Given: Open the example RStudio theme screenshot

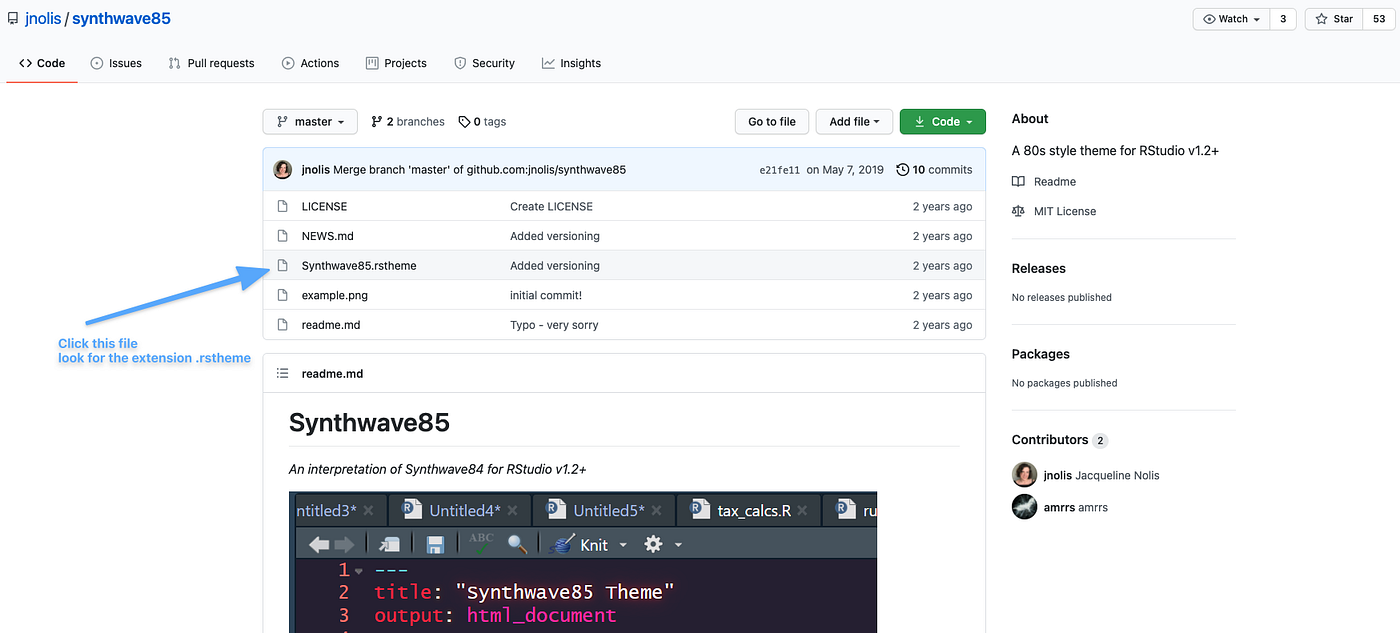Looking at the screenshot, I should [x=583, y=562].
